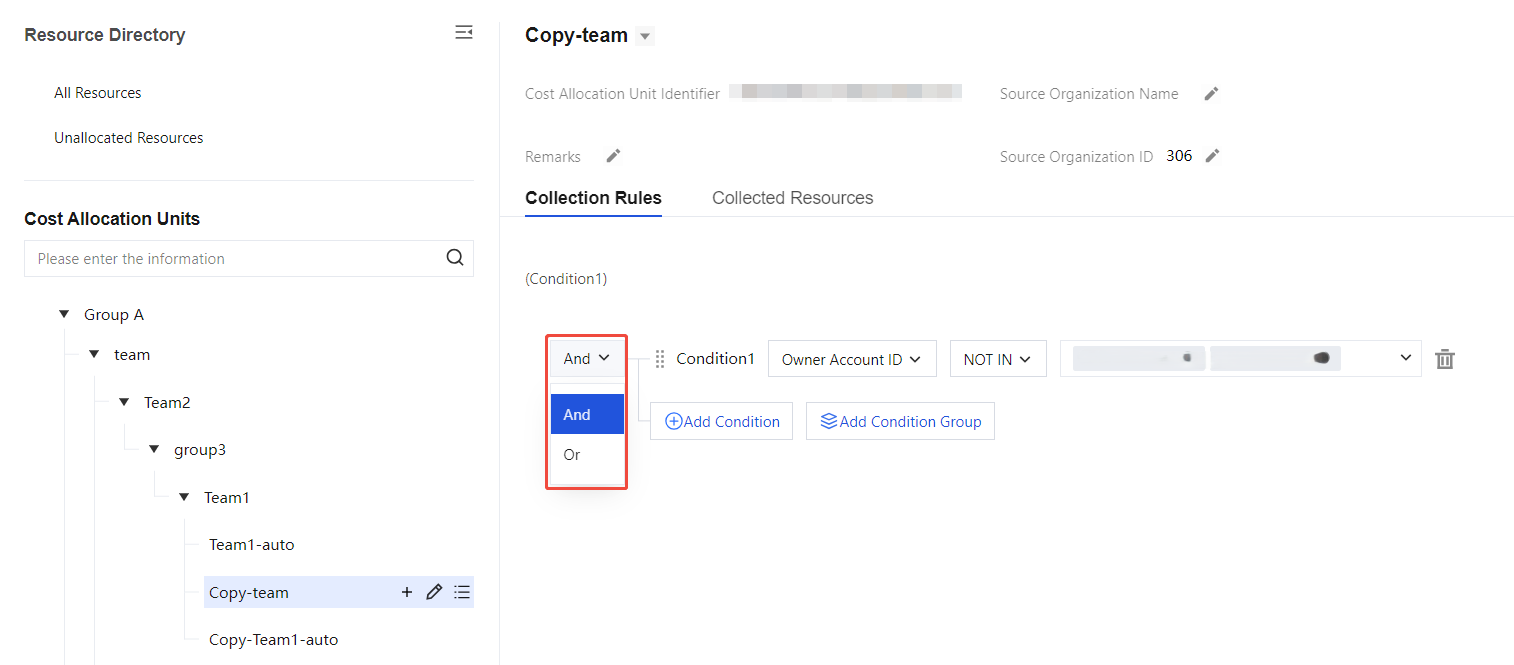Collapse the Team2 tree node
The width and height of the screenshot is (1514, 665).
point(124,402)
